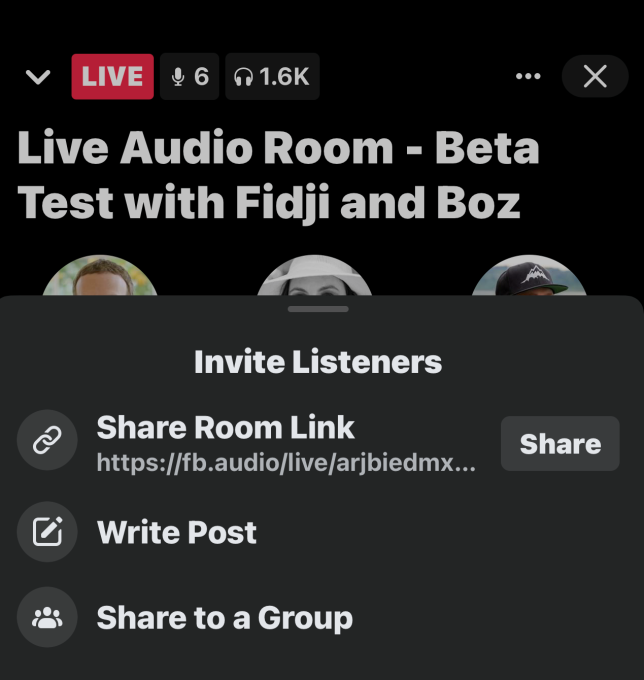Collapse the room with the down chevron

coord(38,78)
